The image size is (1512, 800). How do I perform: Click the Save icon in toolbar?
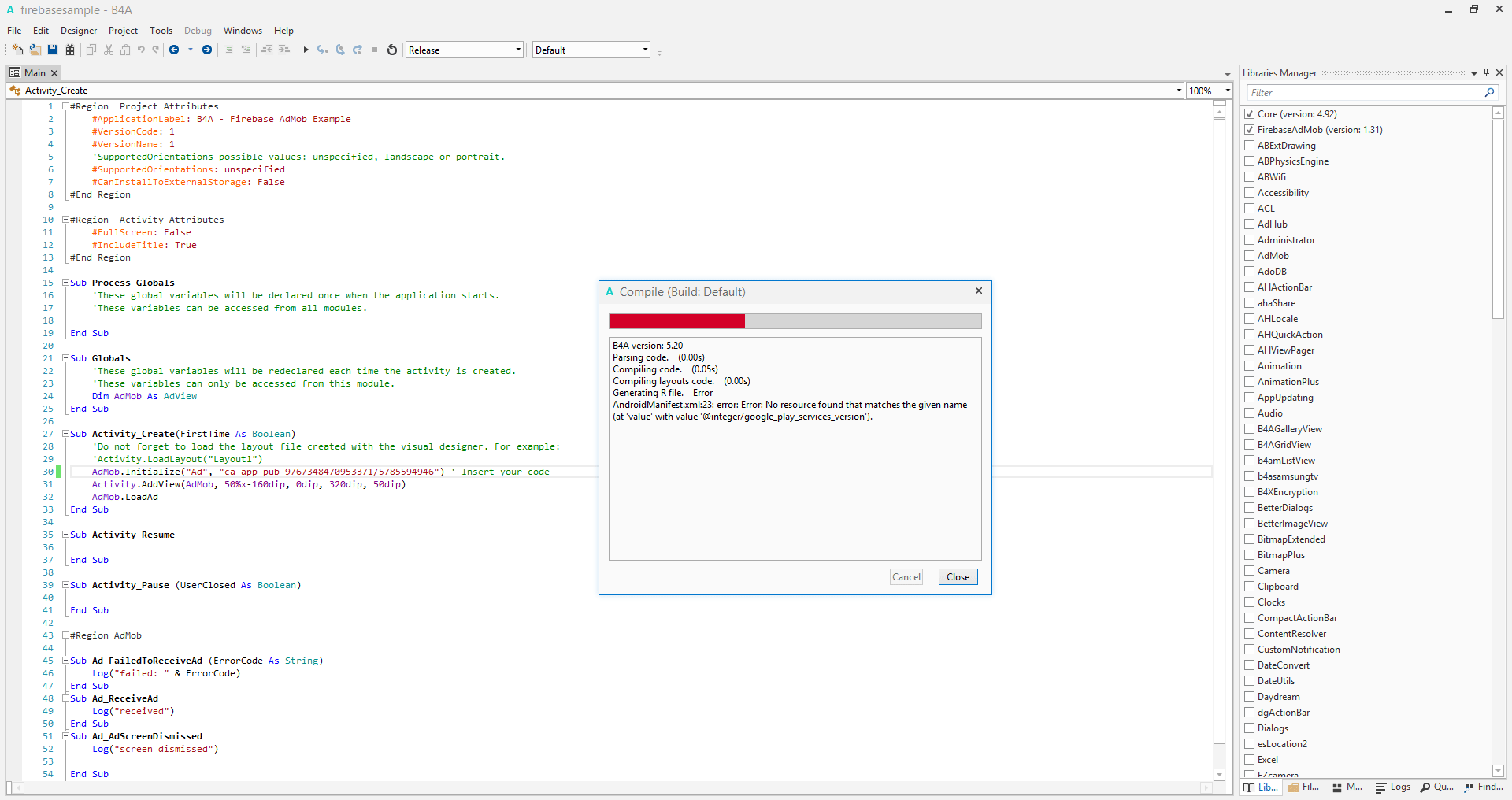point(53,50)
